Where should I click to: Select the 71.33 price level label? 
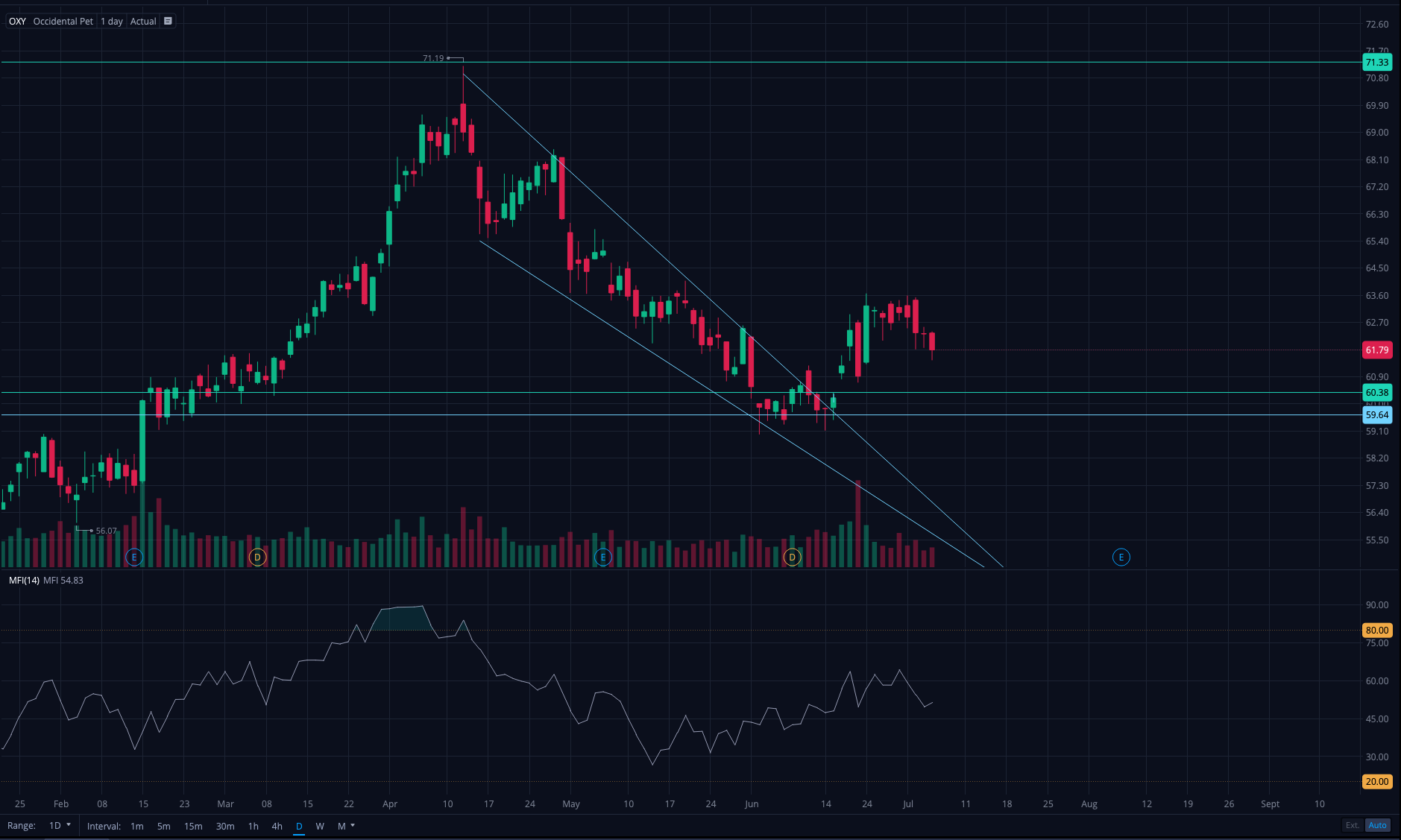pyautogui.click(x=1376, y=63)
